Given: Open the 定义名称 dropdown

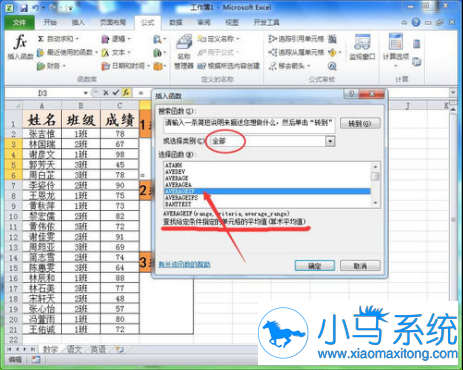Looking at the screenshot, I should click(238, 39).
